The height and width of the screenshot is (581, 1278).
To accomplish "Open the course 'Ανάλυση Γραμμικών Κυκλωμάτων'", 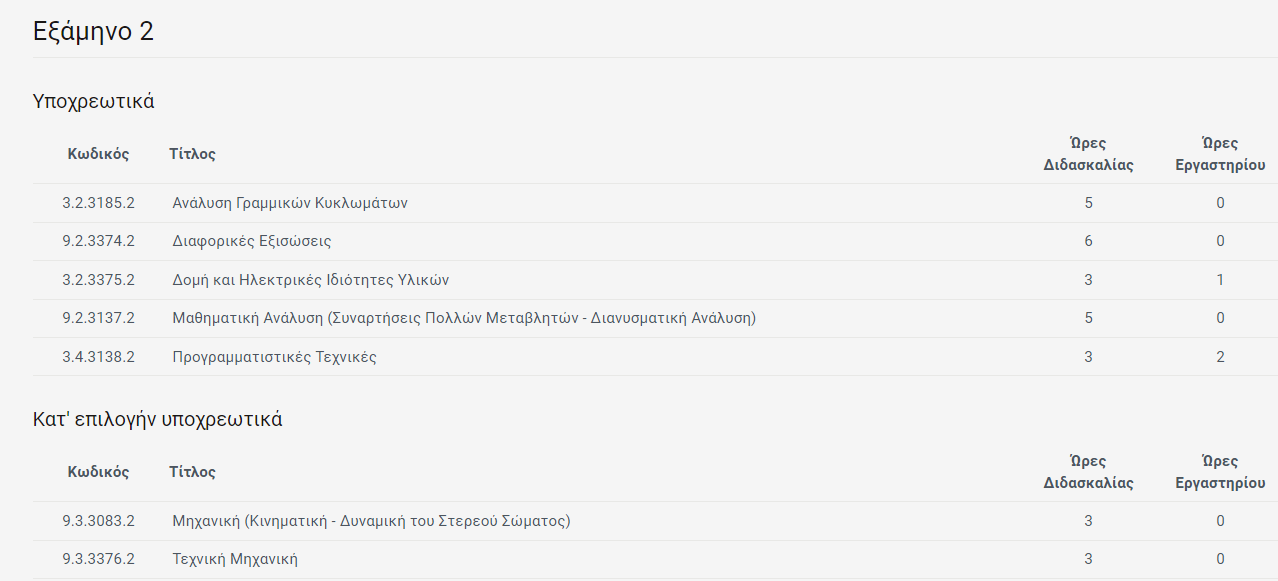I will (290, 203).
